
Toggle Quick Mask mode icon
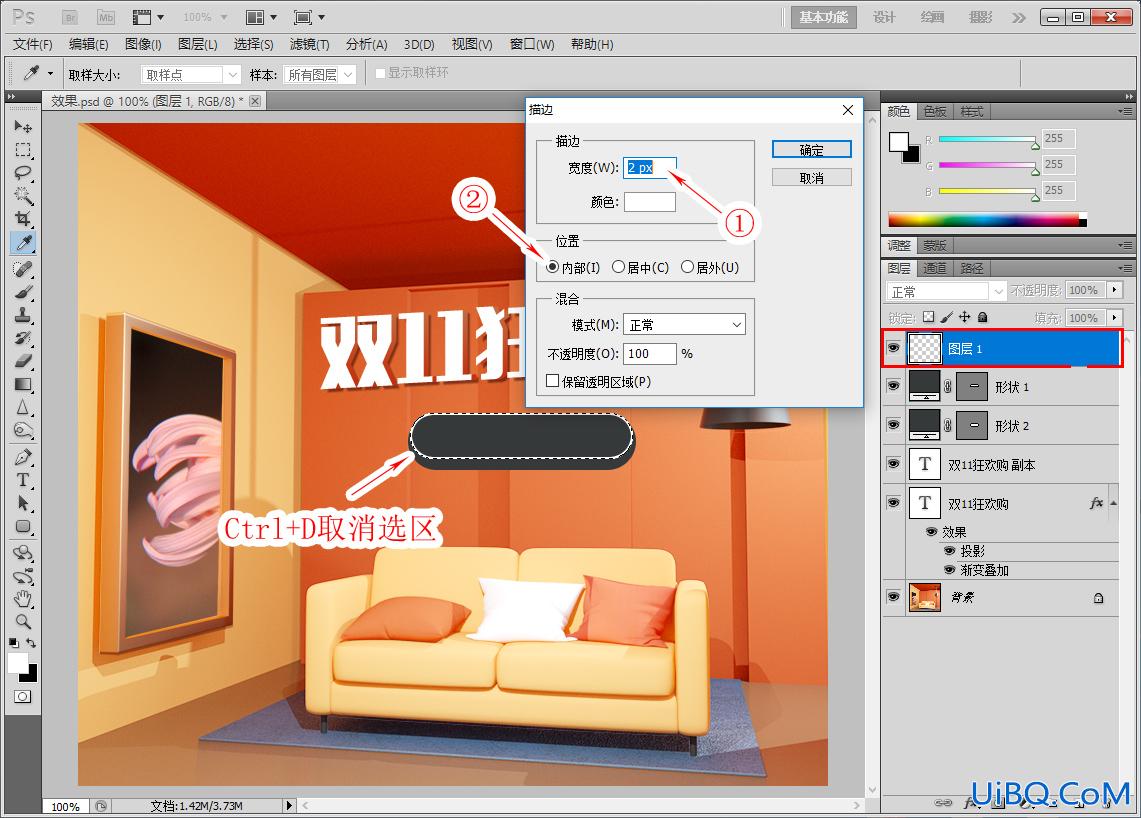[23, 697]
